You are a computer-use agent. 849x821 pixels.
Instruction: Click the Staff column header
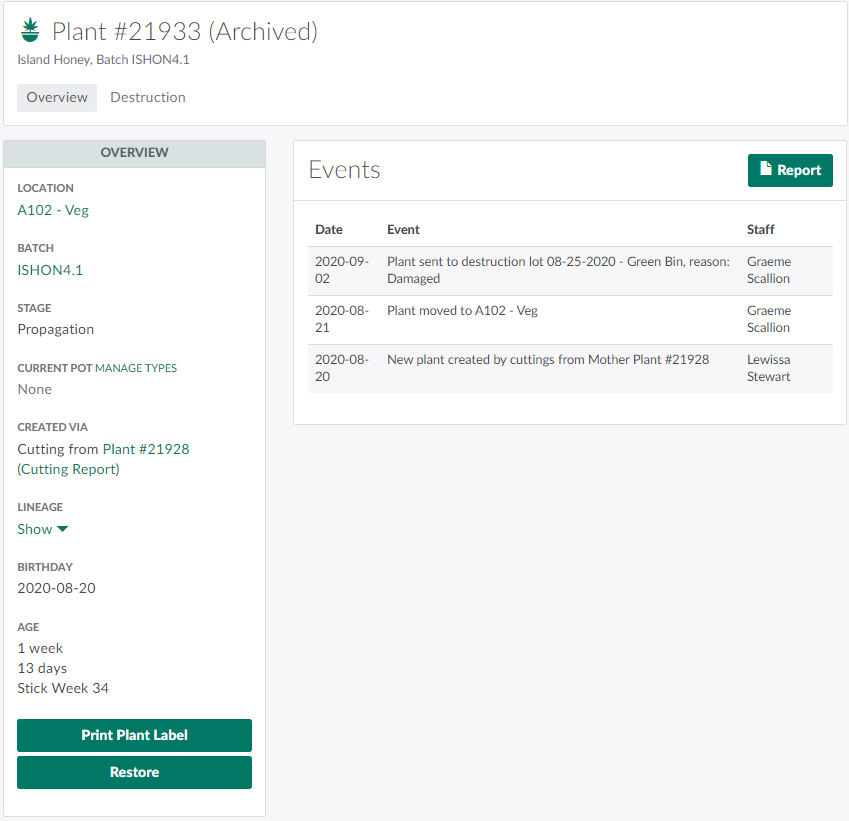click(761, 229)
